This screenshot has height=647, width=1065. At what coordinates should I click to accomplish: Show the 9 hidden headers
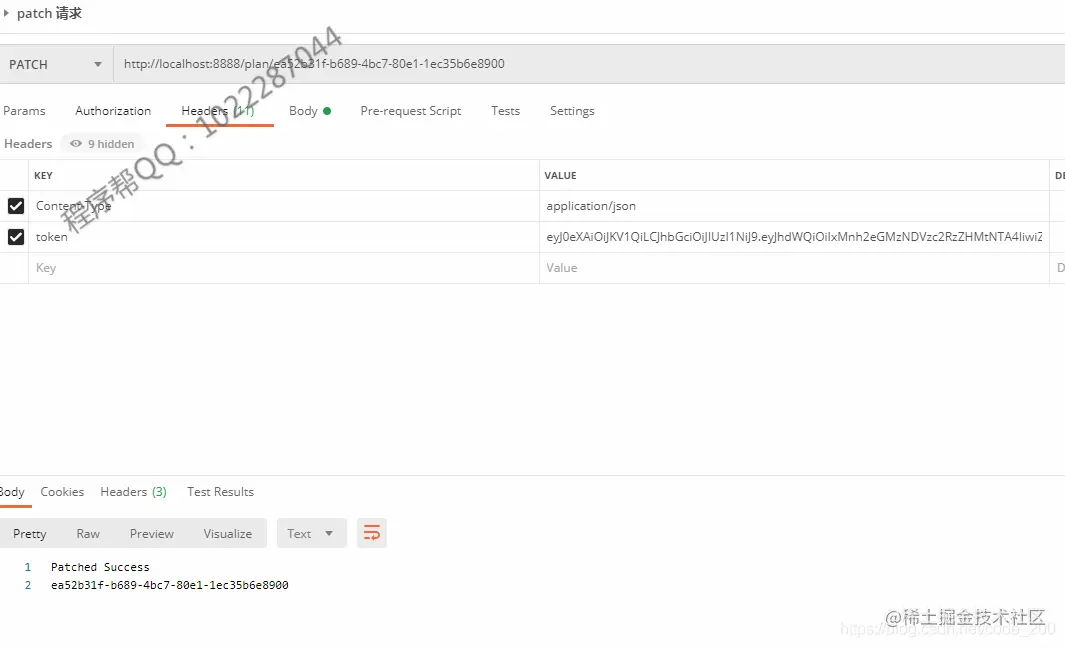click(x=103, y=144)
